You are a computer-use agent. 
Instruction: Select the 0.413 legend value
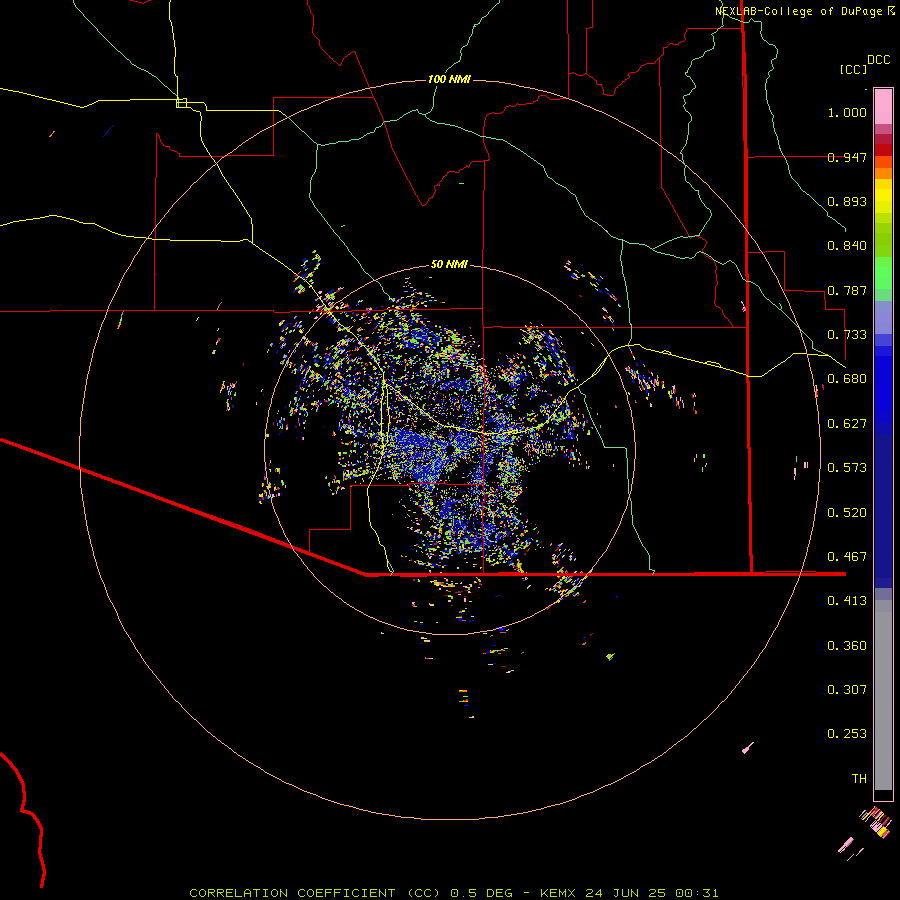pyautogui.click(x=847, y=601)
